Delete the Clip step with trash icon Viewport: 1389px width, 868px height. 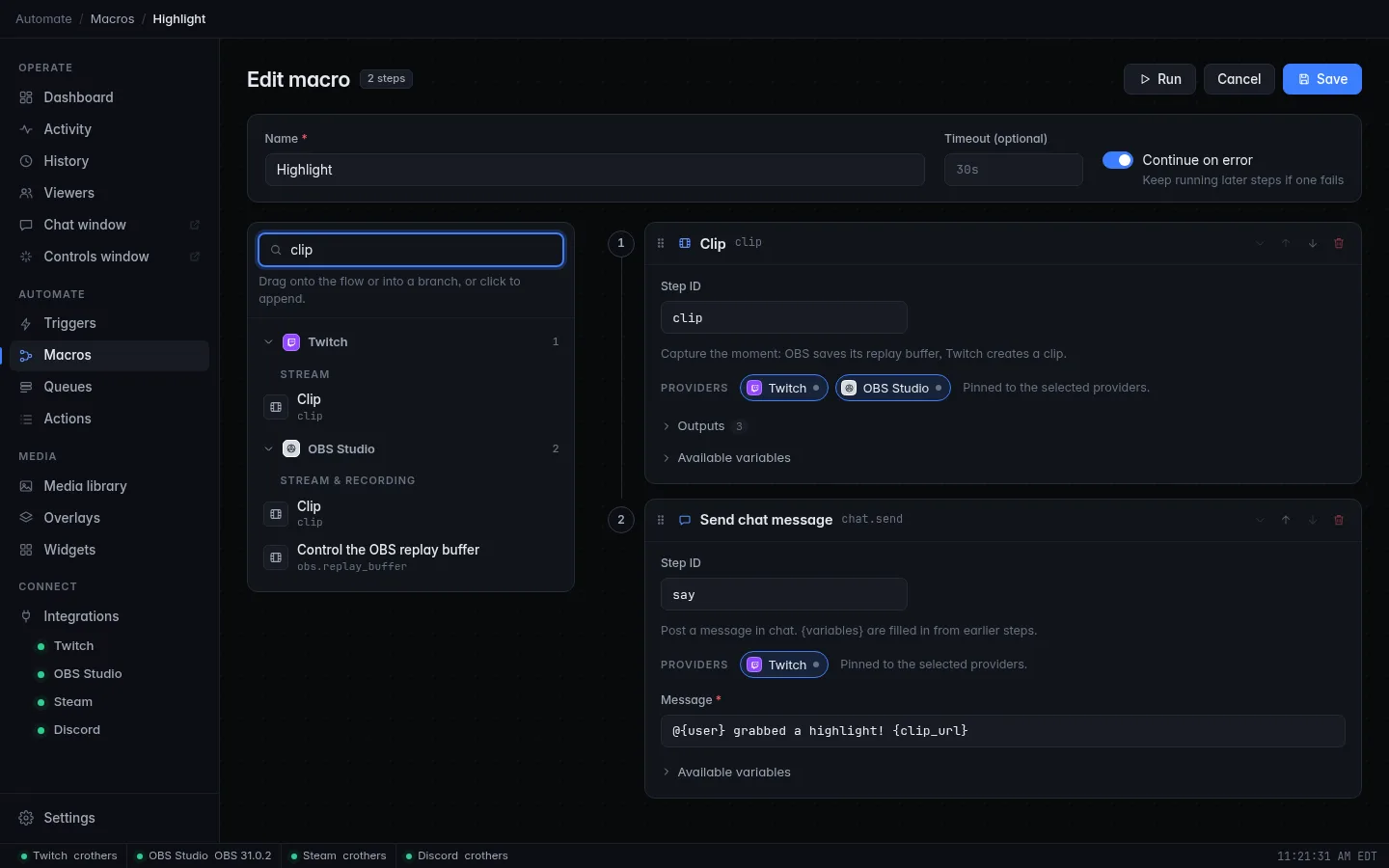click(1339, 243)
